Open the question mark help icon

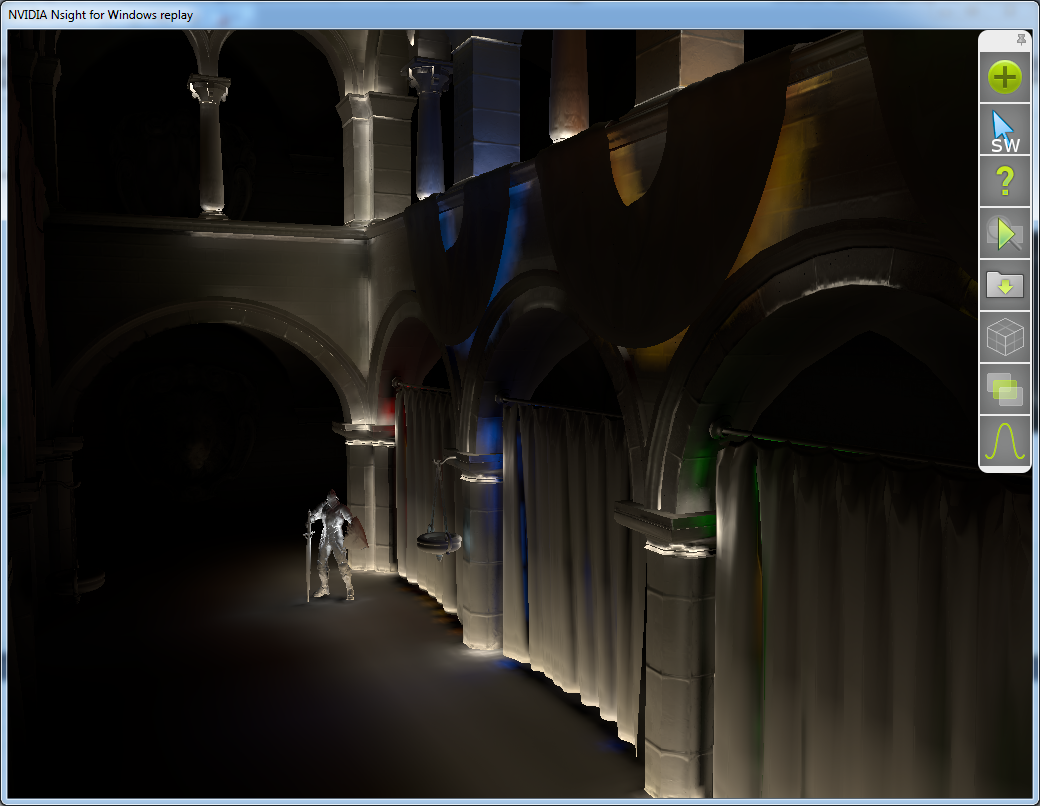point(1005,181)
